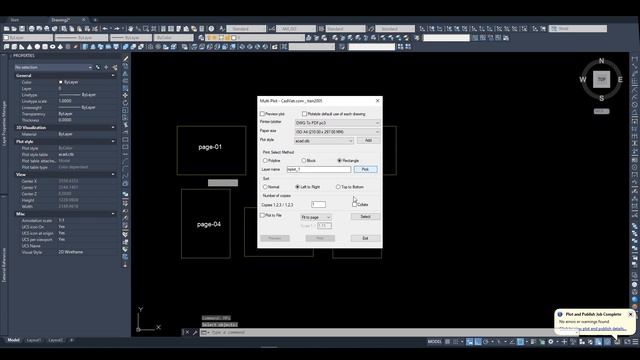This screenshot has height=360, width=640.
Task: Switch to the Start tab
Action: (x=15, y=20)
